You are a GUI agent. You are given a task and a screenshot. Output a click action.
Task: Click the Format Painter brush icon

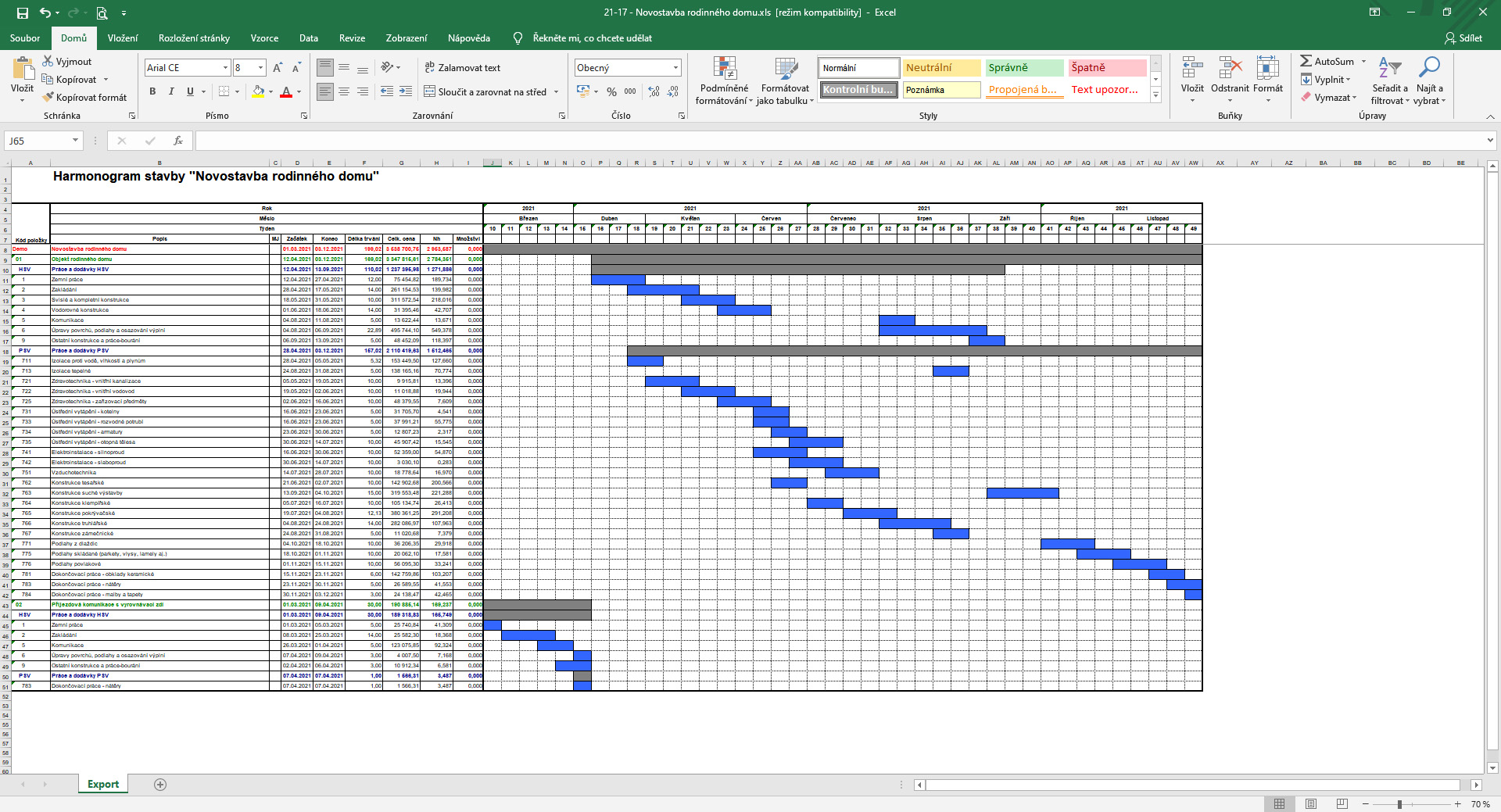[x=48, y=98]
